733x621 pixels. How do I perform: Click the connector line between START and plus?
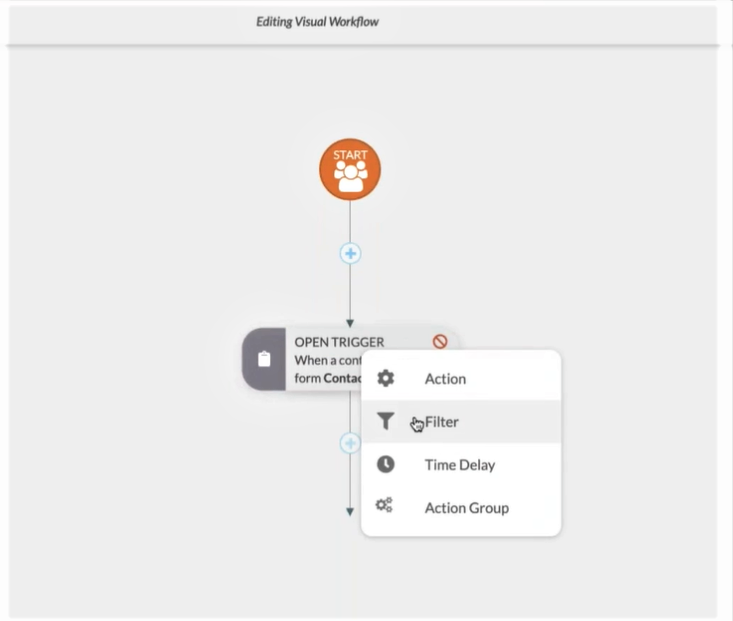(x=350, y=222)
